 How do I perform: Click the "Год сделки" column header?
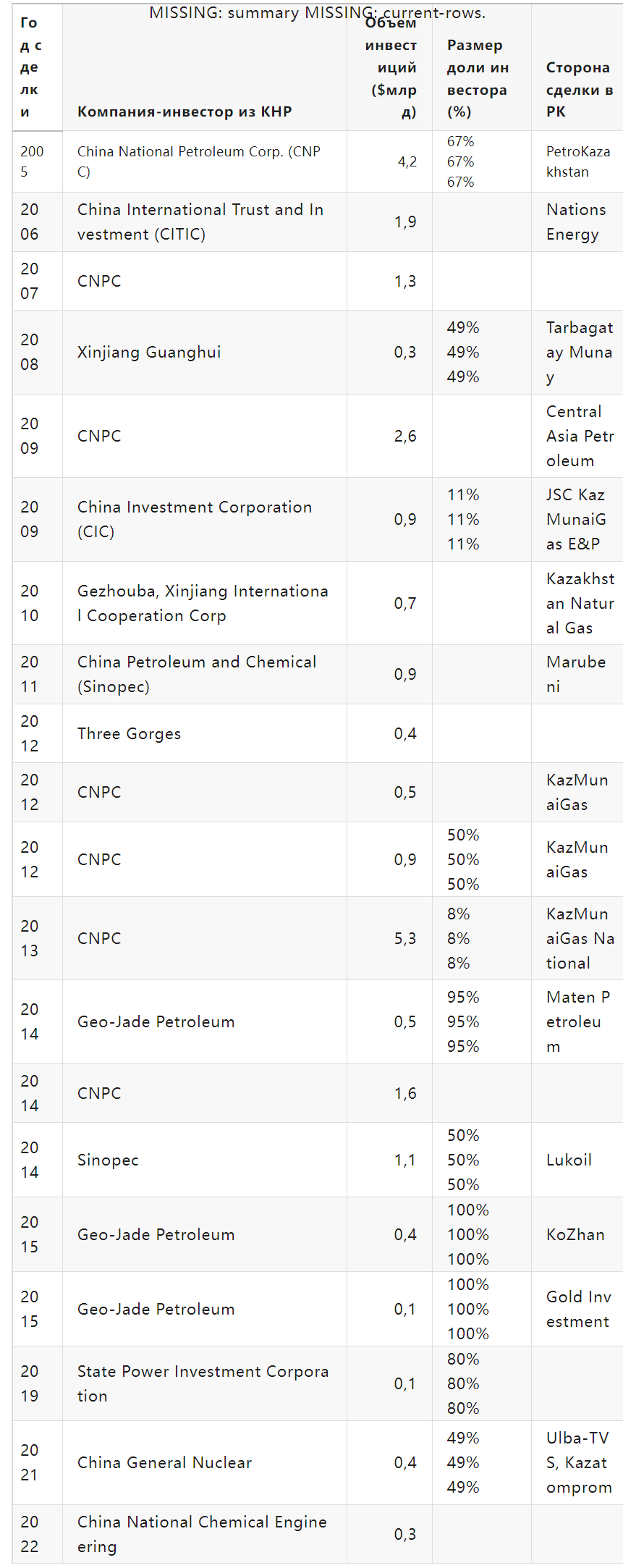[x=30, y=67]
